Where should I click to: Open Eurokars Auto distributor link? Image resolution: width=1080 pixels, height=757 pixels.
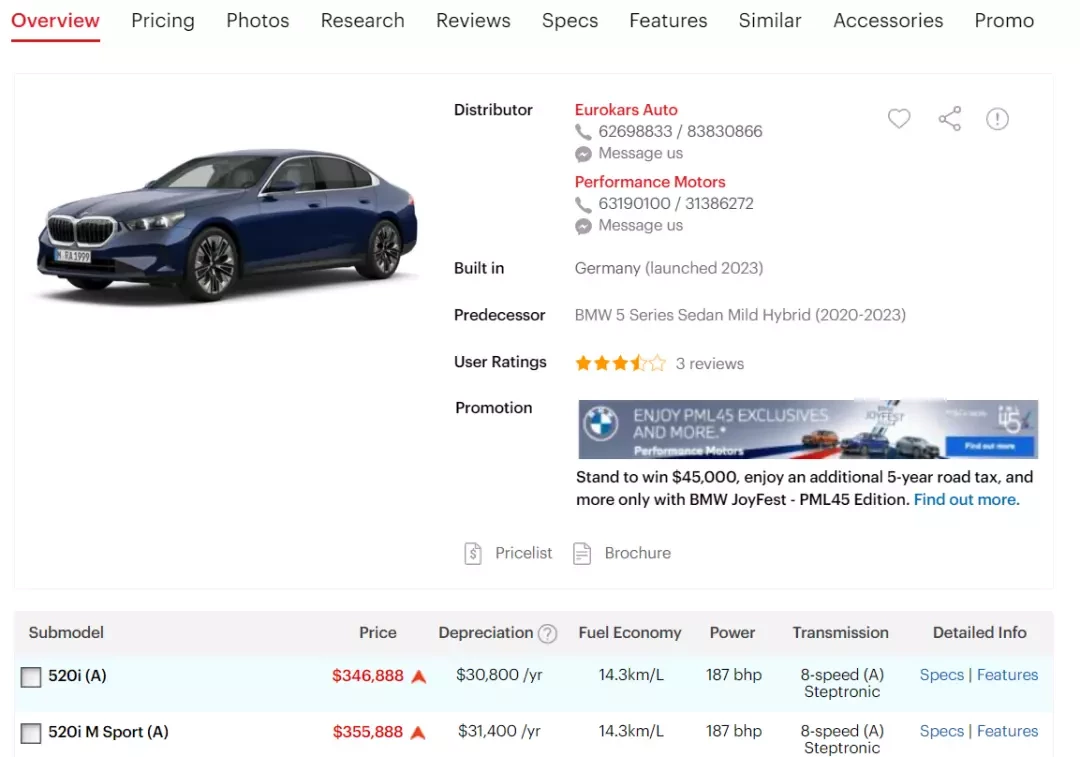tap(626, 110)
